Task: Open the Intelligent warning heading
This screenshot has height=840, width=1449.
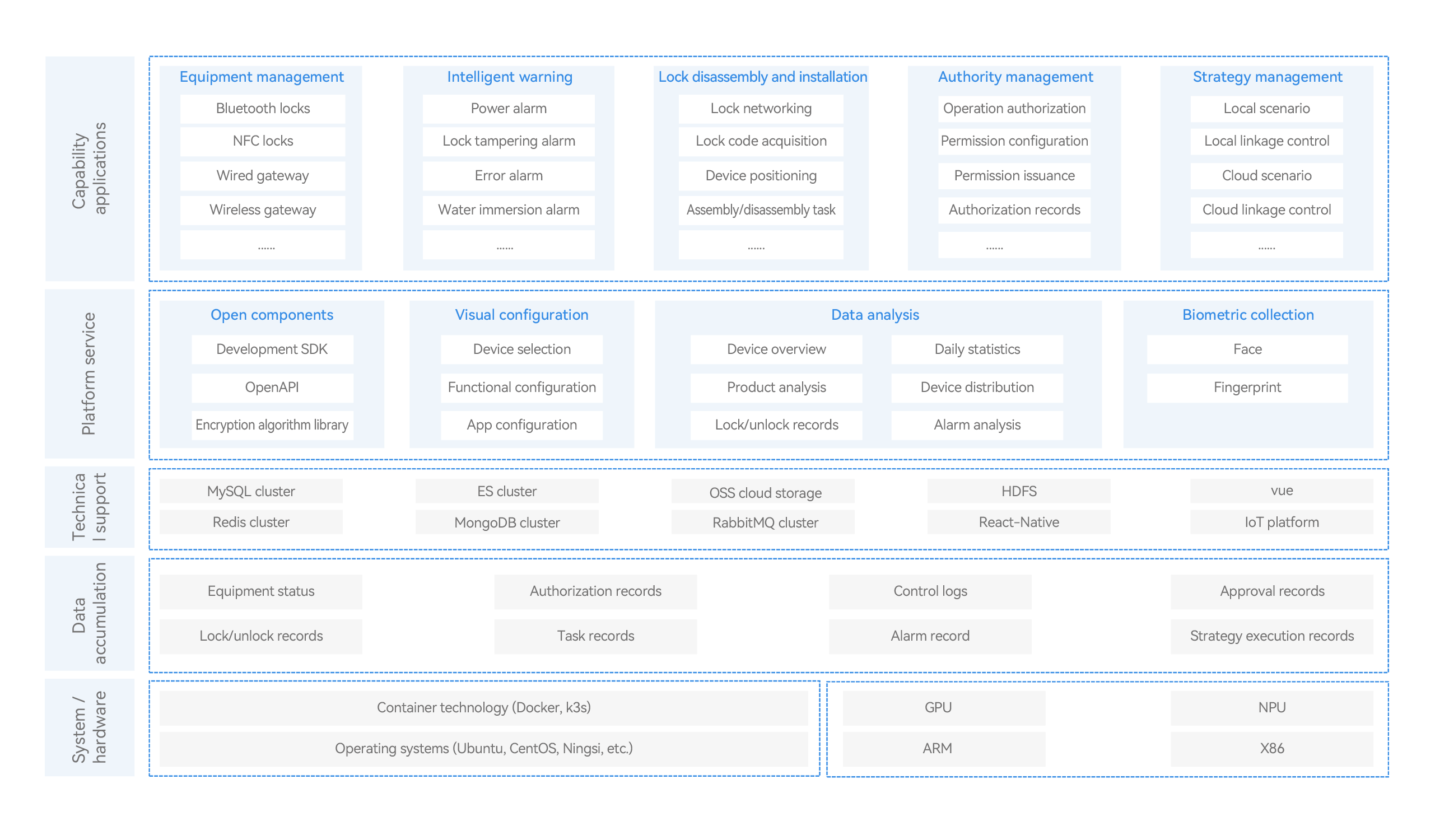Action: (510, 77)
